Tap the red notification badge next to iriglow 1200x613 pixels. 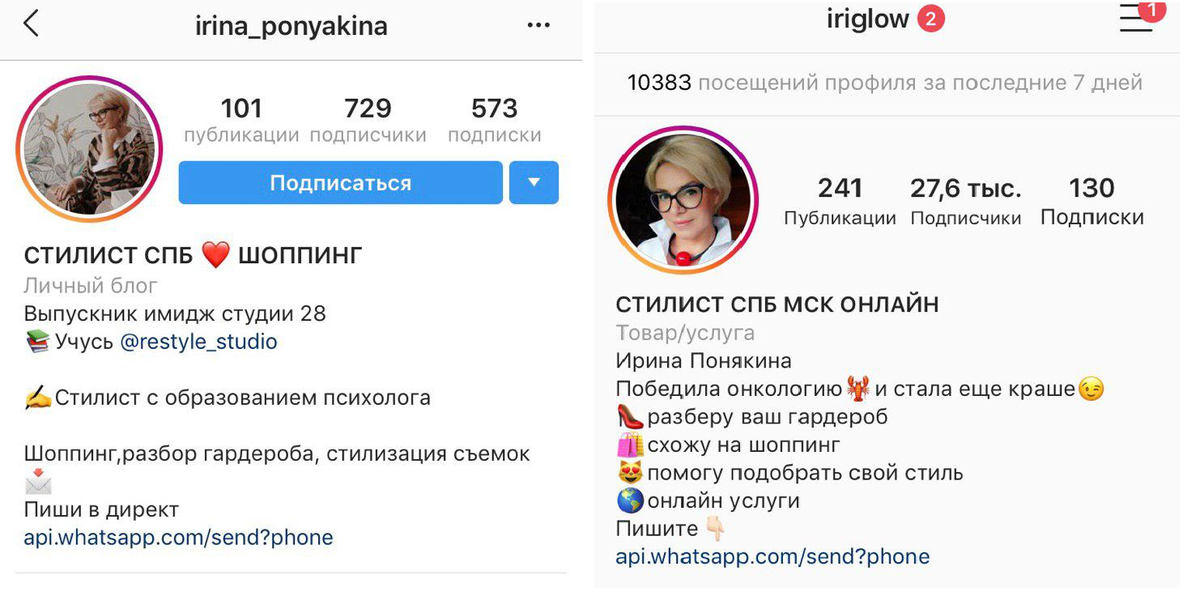pyautogui.click(x=931, y=19)
